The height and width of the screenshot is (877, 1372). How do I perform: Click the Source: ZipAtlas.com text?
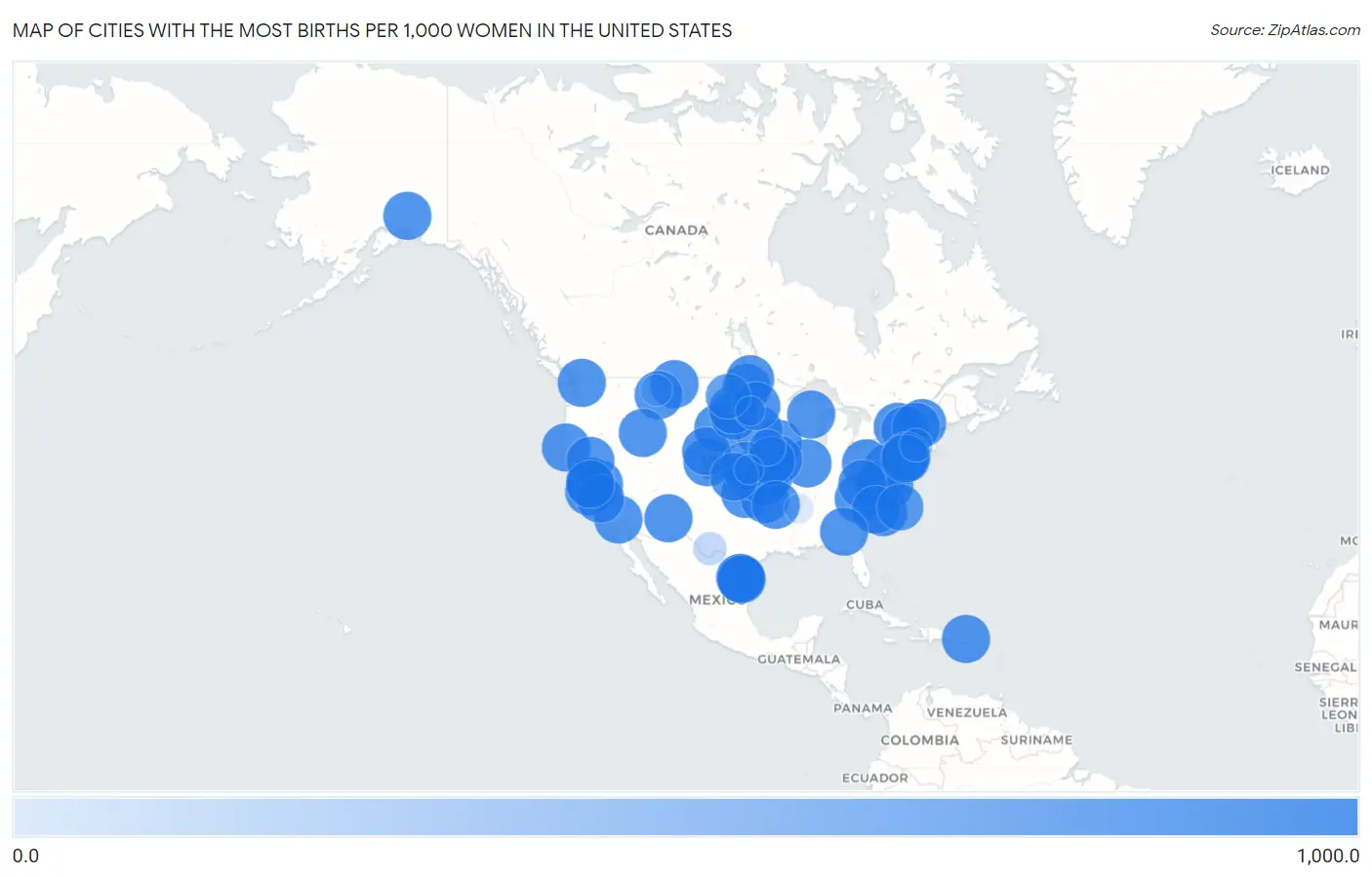pyautogui.click(x=1284, y=30)
